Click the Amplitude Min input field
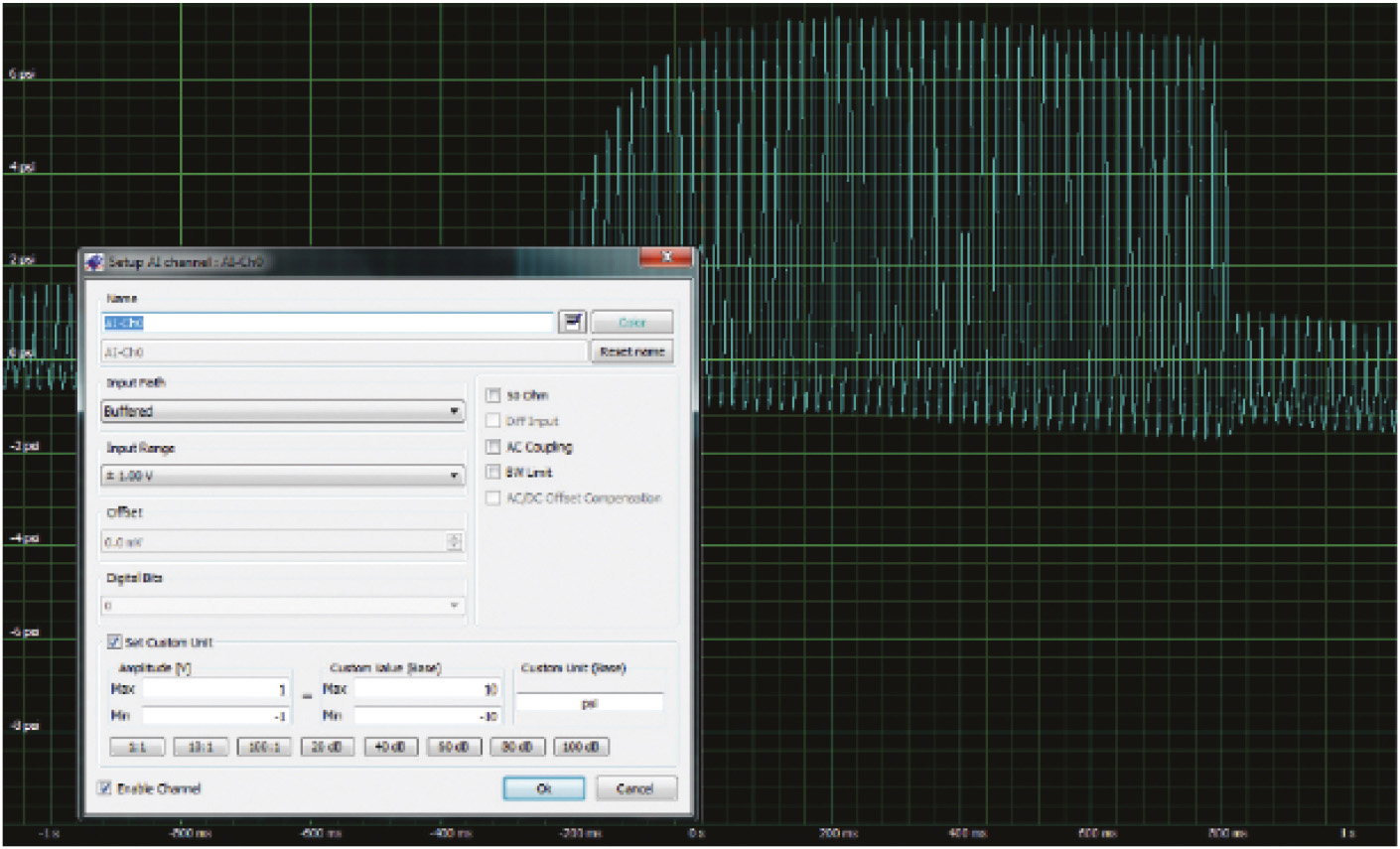Screen dimensions: 1400x849 (215, 716)
